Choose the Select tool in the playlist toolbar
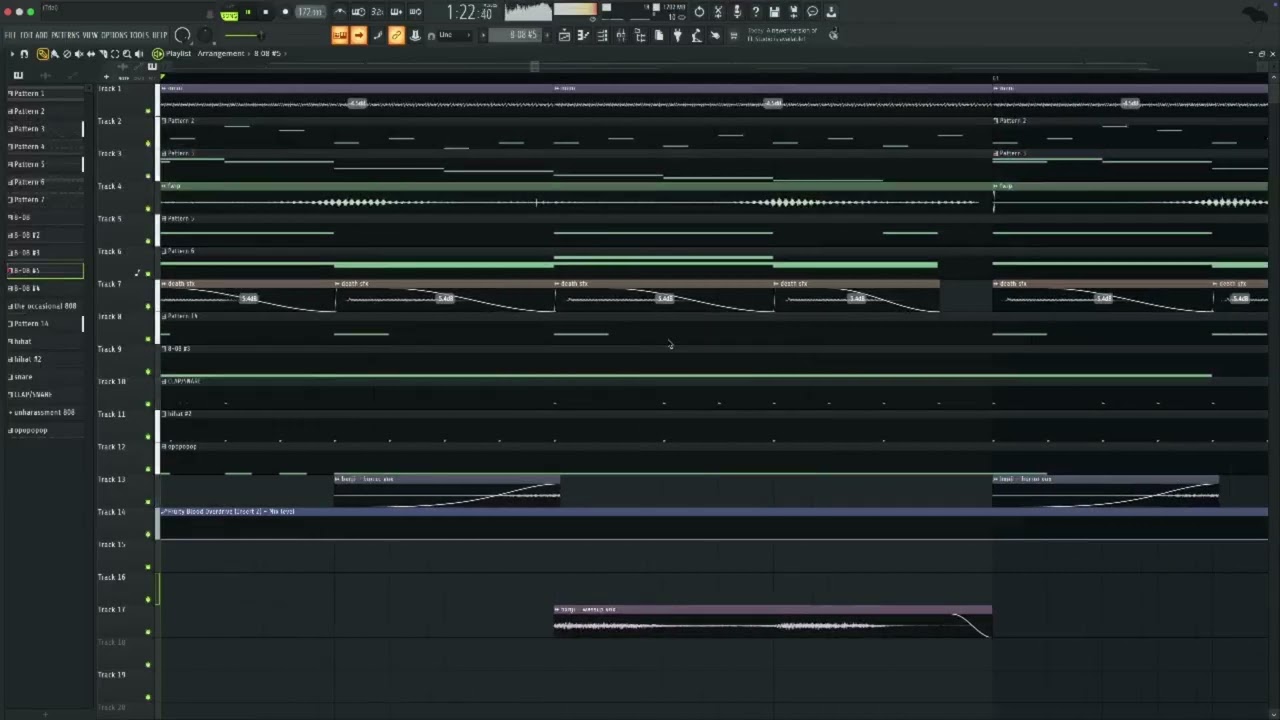The image size is (1280, 720). click(115, 54)
